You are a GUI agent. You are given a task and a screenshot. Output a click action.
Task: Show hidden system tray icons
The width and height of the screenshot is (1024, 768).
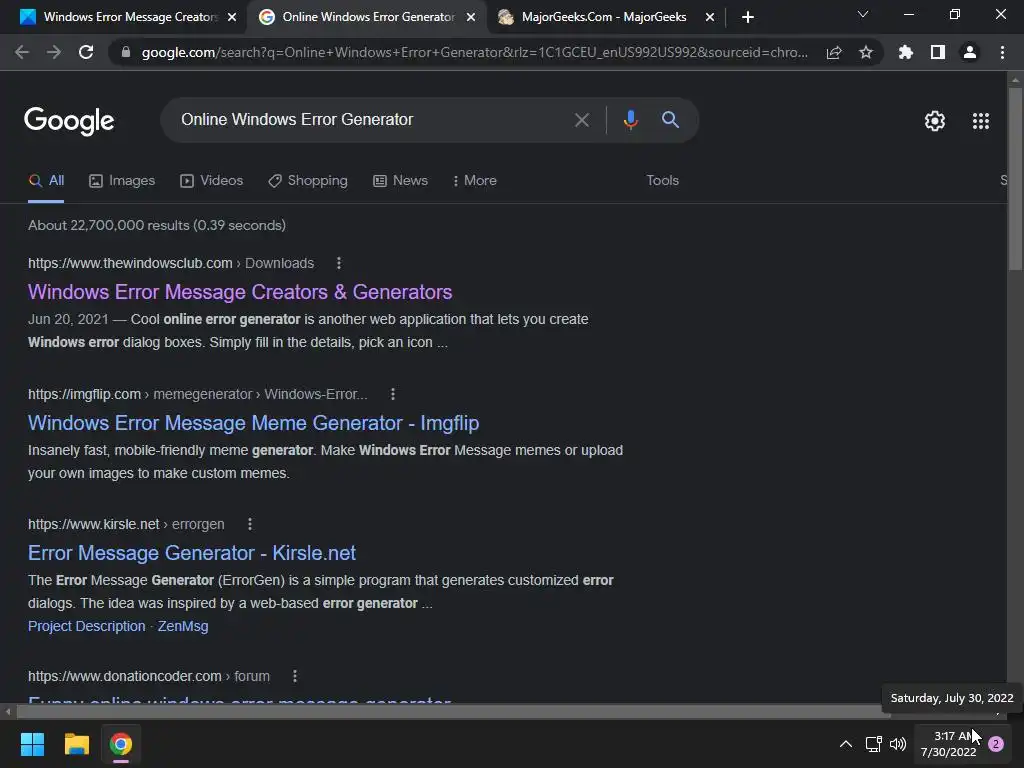coord(845,744)
